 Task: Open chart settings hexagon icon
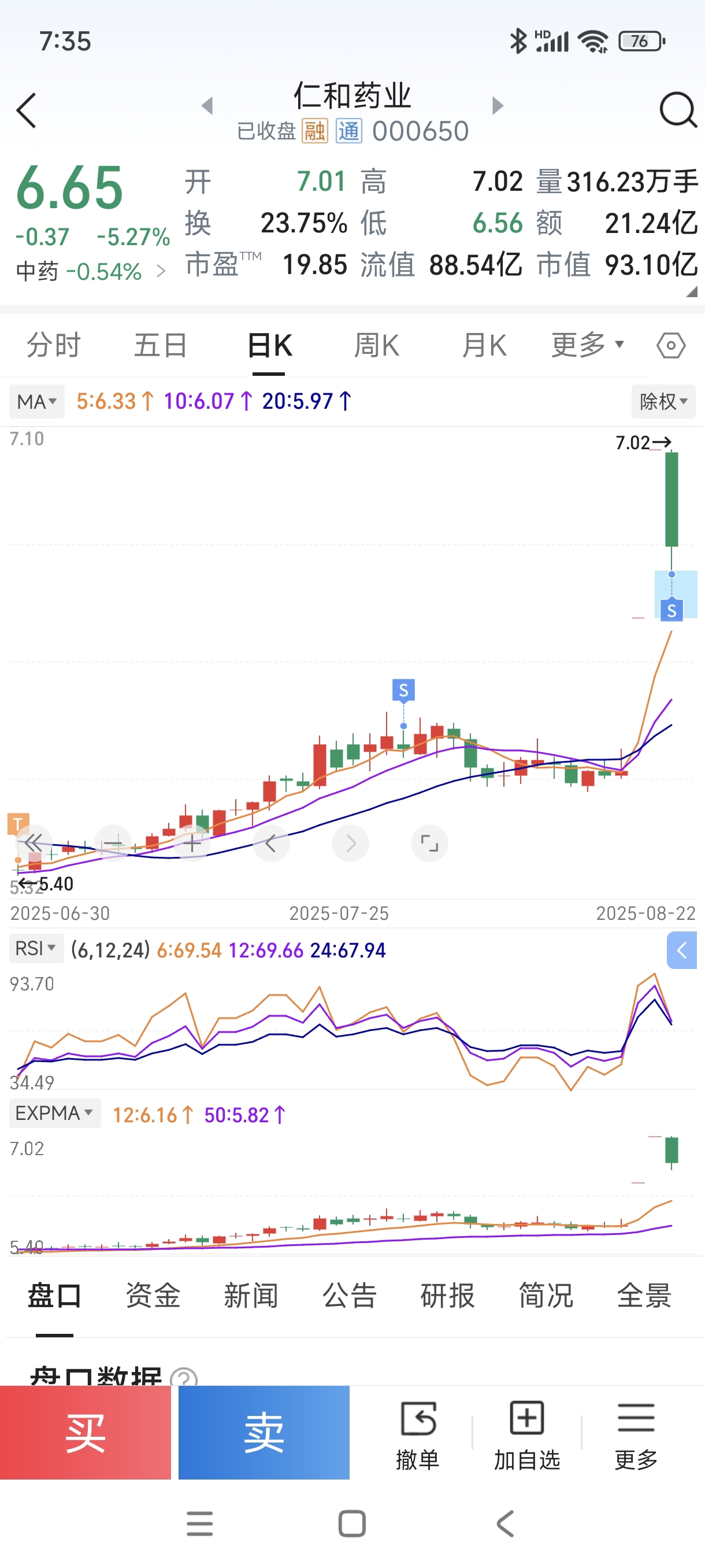(x=671, y=346)
